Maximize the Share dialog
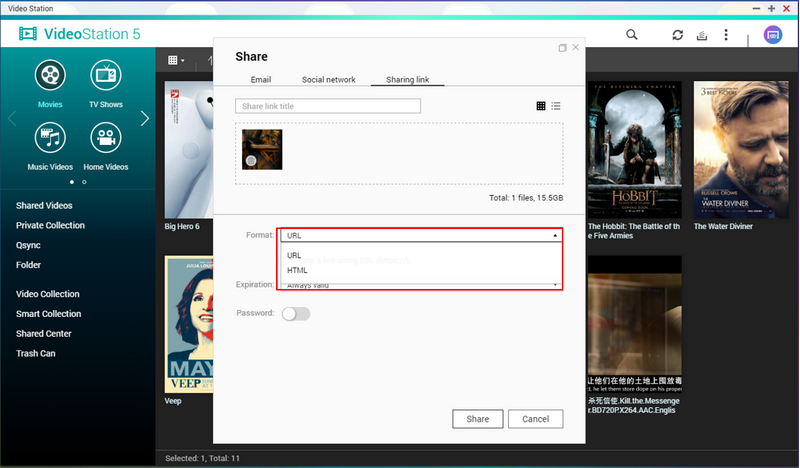 [562, 47]
